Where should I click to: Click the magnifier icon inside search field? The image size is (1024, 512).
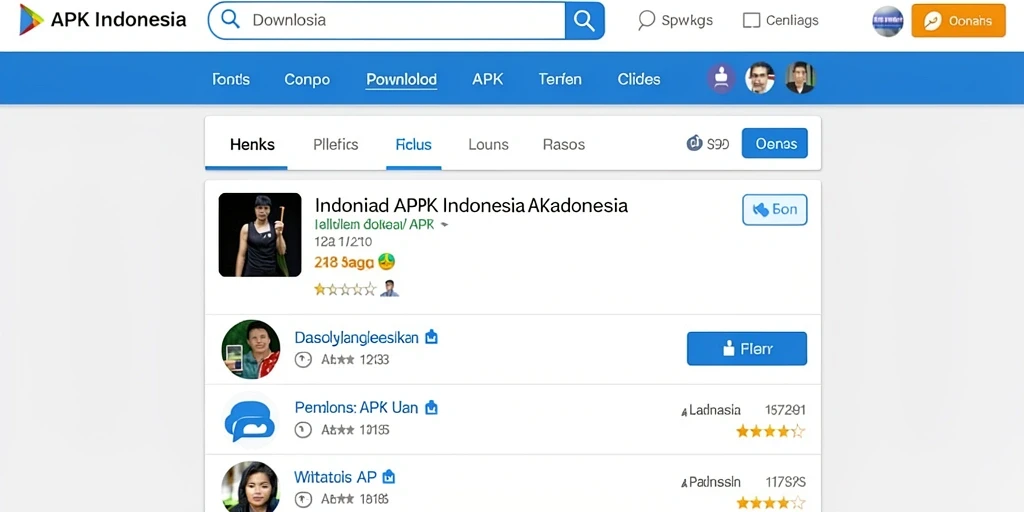point(231,19)
